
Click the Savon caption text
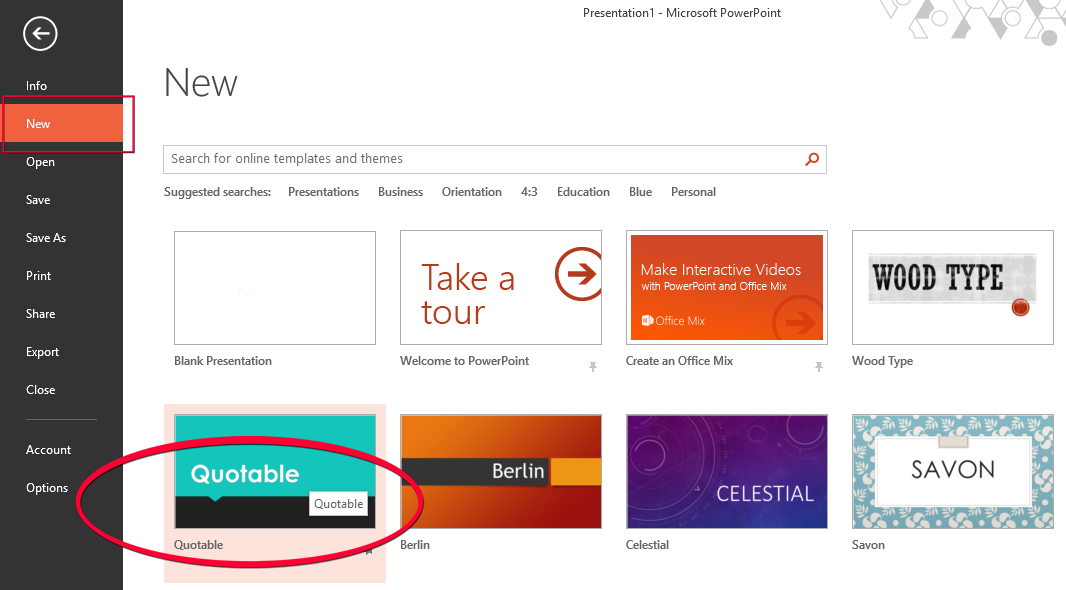click(x=868, y=544)
